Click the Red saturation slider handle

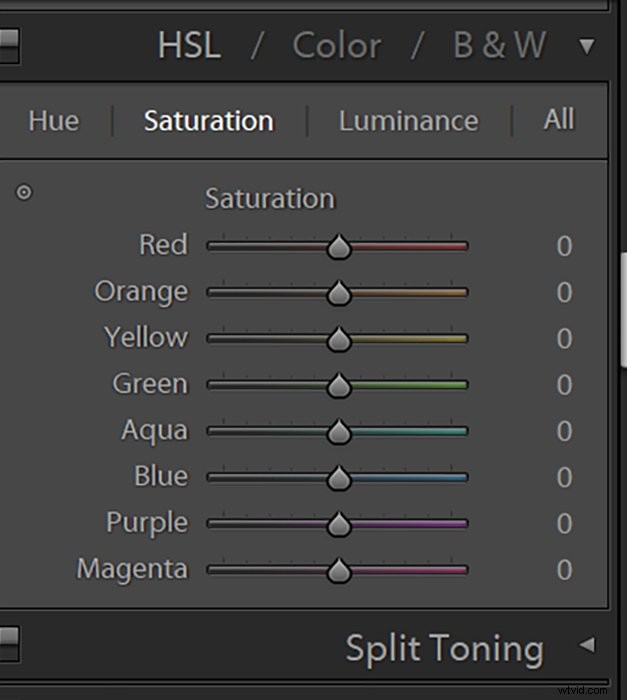point(339,246)
